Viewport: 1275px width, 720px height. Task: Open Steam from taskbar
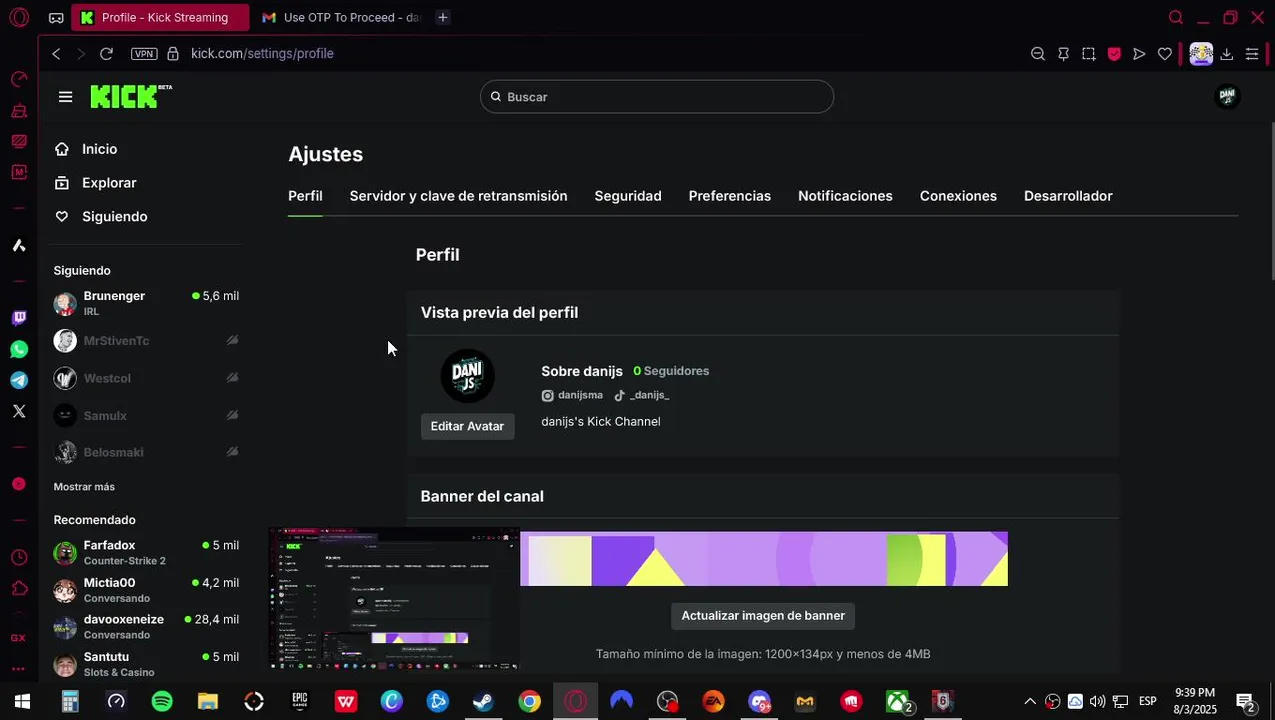coord(483,701)
